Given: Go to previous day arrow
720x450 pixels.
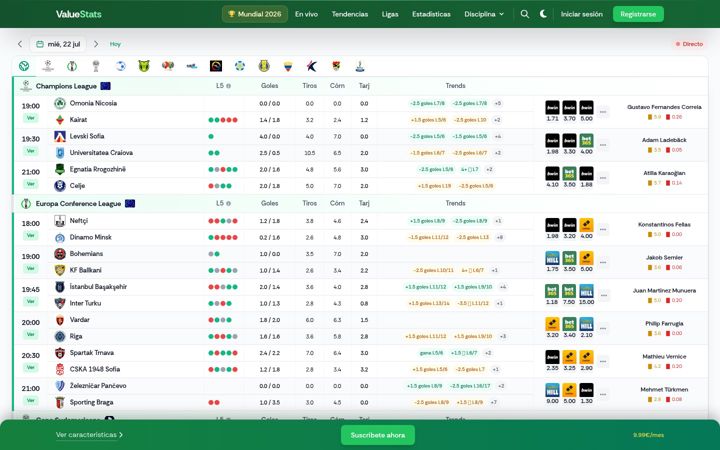Looking at the screenshot, I should (x=20, y=44).
